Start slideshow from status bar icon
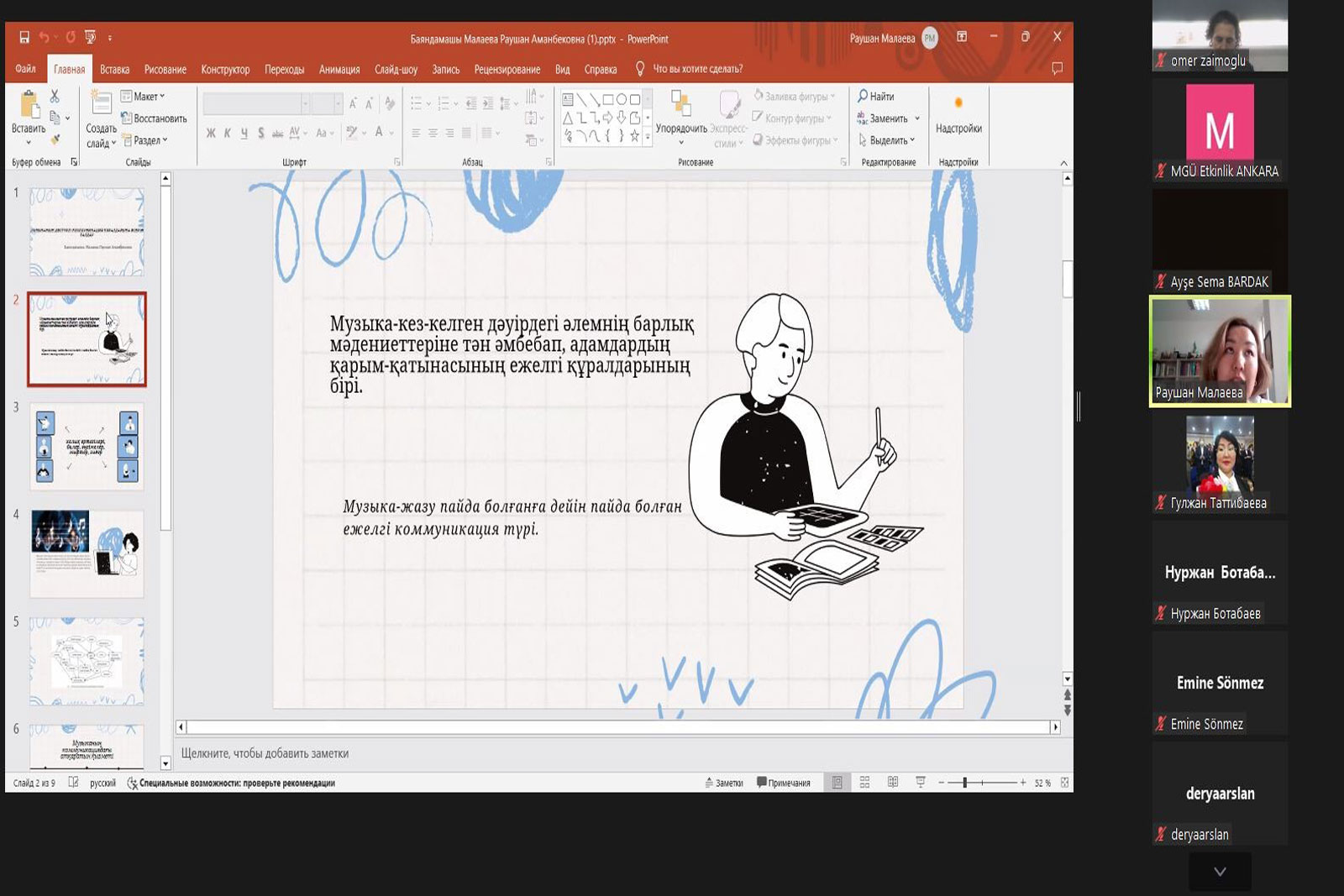 point(921,783)
